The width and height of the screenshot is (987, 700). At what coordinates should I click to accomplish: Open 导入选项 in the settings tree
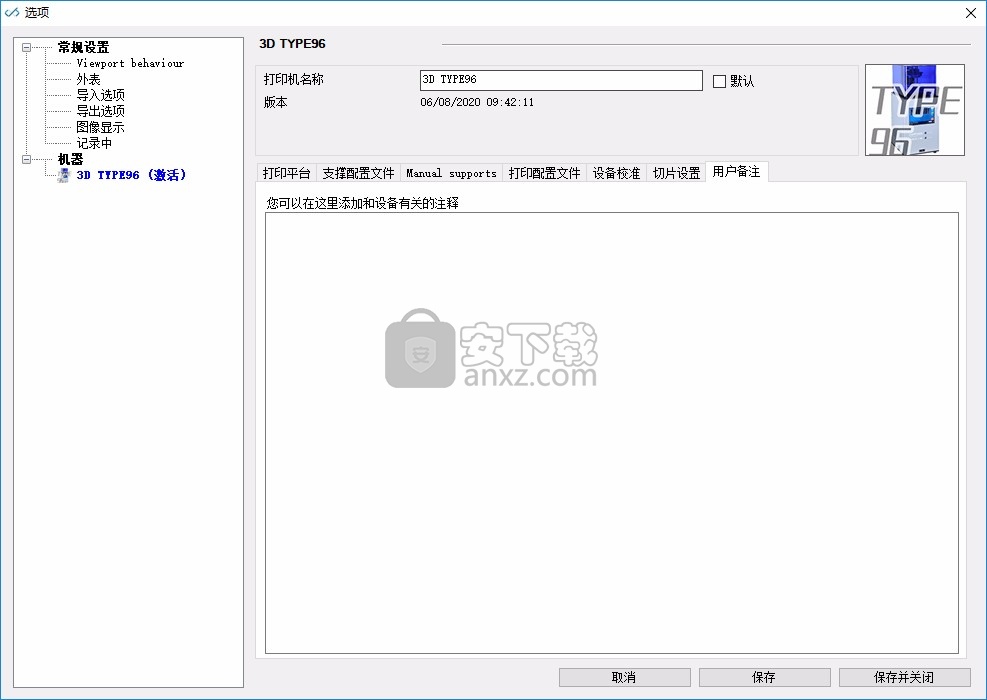[101, 95]
